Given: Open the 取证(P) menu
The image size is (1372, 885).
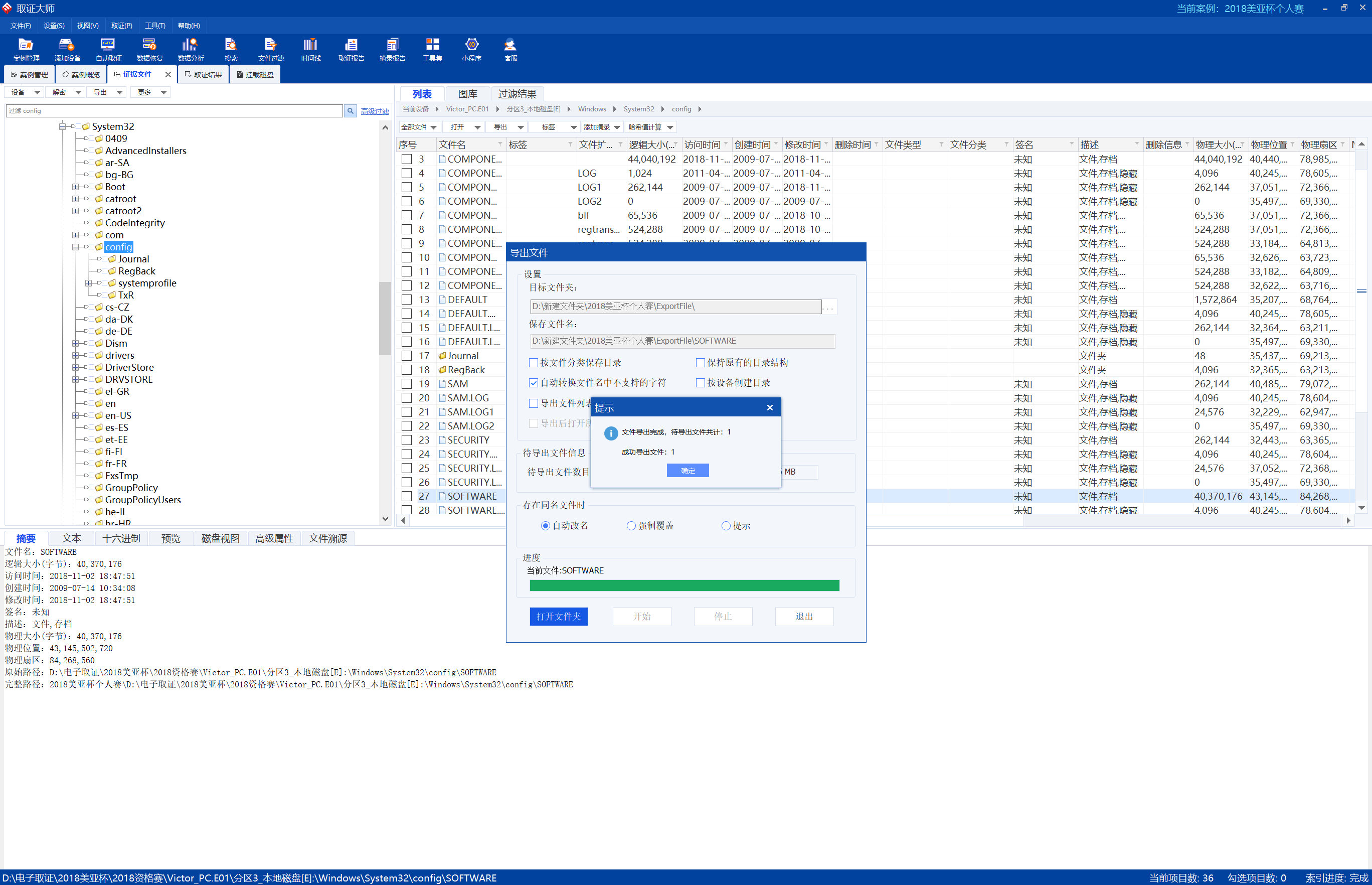Looking at the screenshot, I should (121, 25).
